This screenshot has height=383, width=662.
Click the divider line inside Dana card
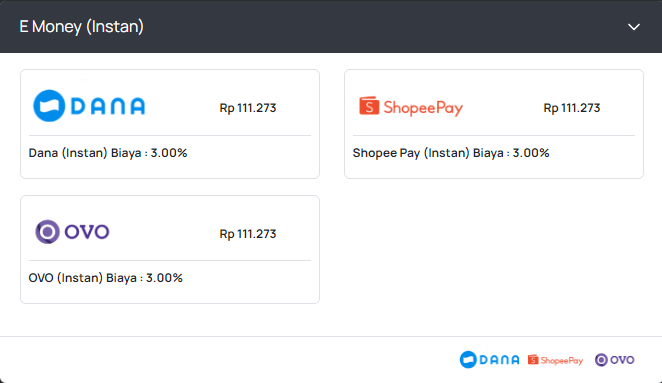tap(170, 136)
